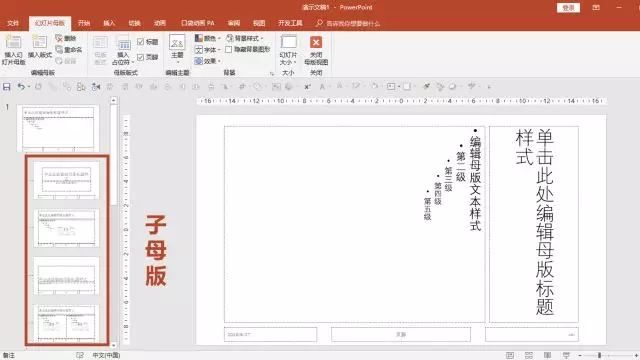Click Save icon in quick access toolbar
This screenshot has width=640, height=360.
coord(7,87)
